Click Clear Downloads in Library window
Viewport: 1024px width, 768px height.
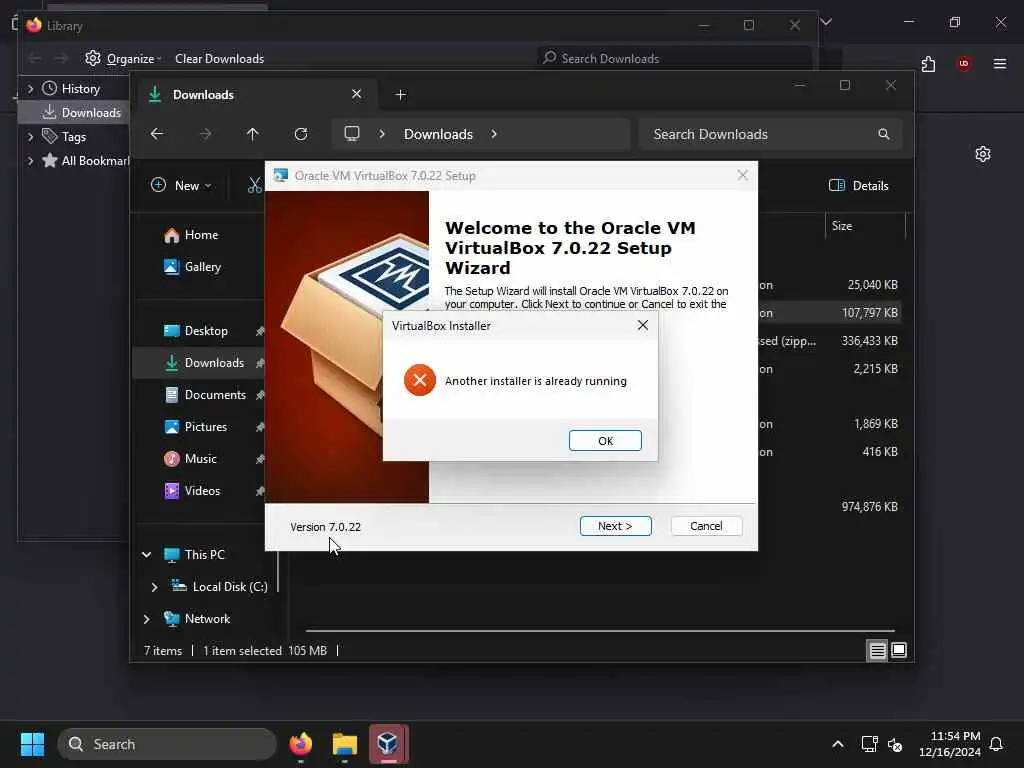click(x=219, y=58)
